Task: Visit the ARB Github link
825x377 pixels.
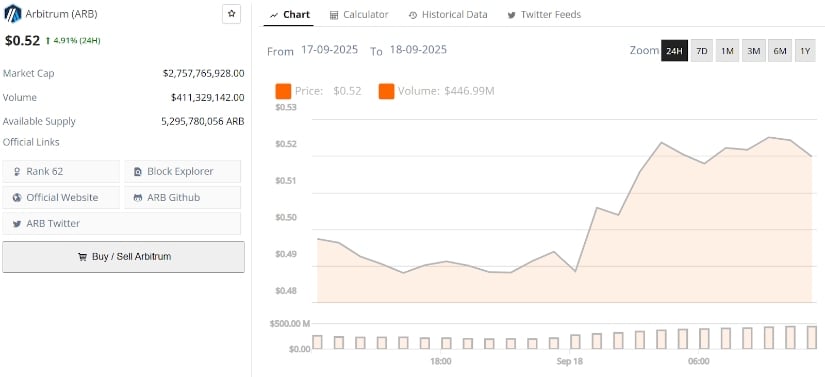Action: (x=183, y=198)
